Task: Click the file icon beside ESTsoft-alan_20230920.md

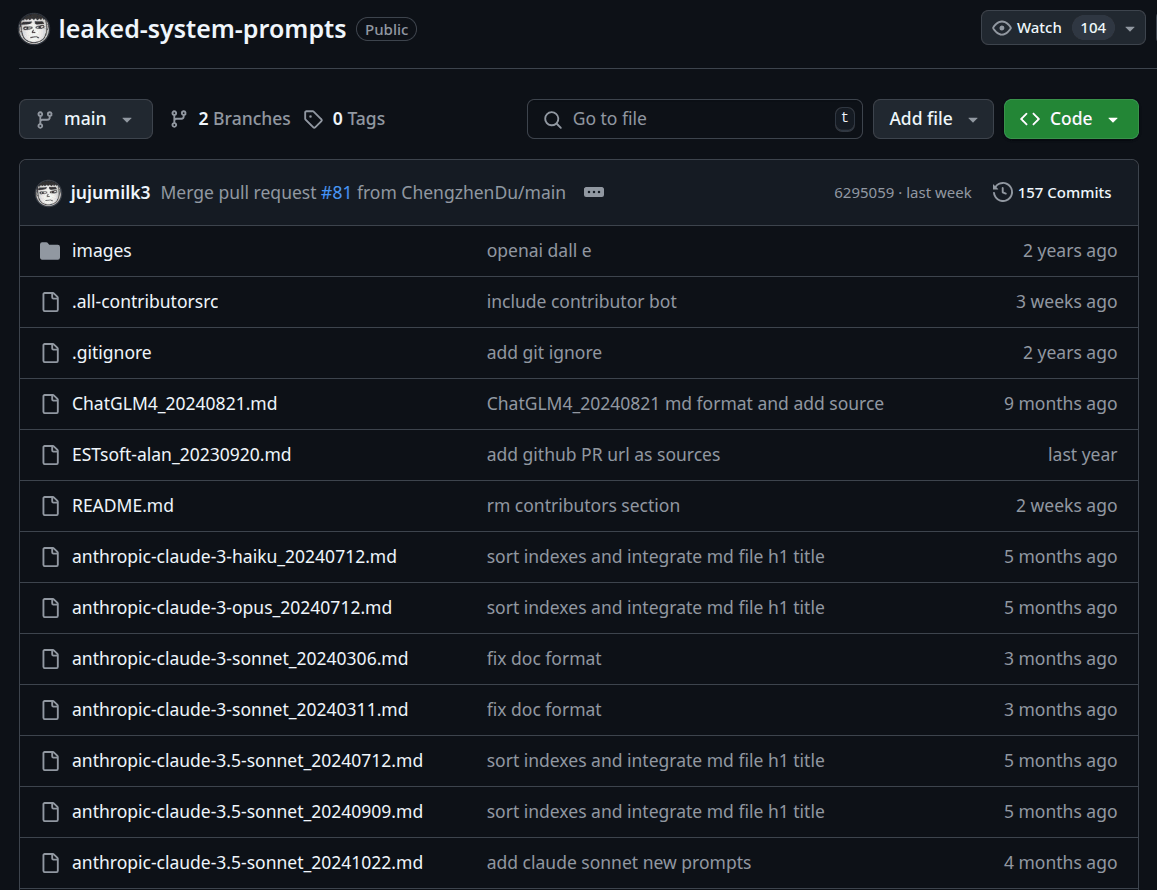Action: (x=50, y=455)
